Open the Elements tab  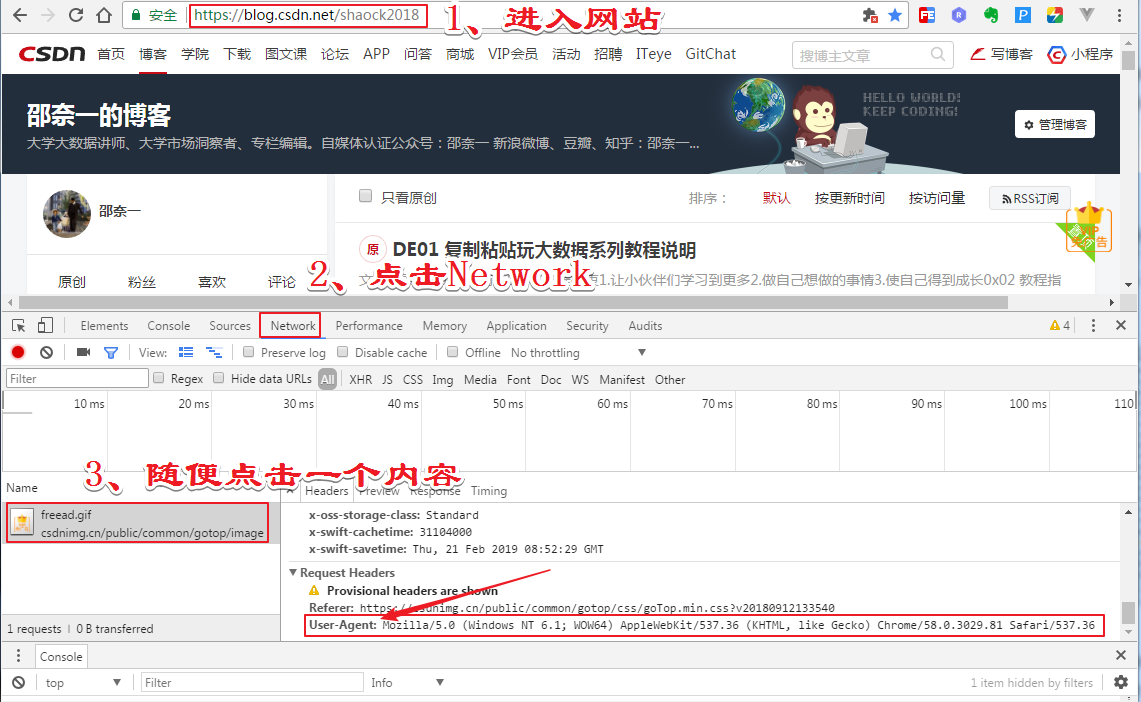pos(104,326)
